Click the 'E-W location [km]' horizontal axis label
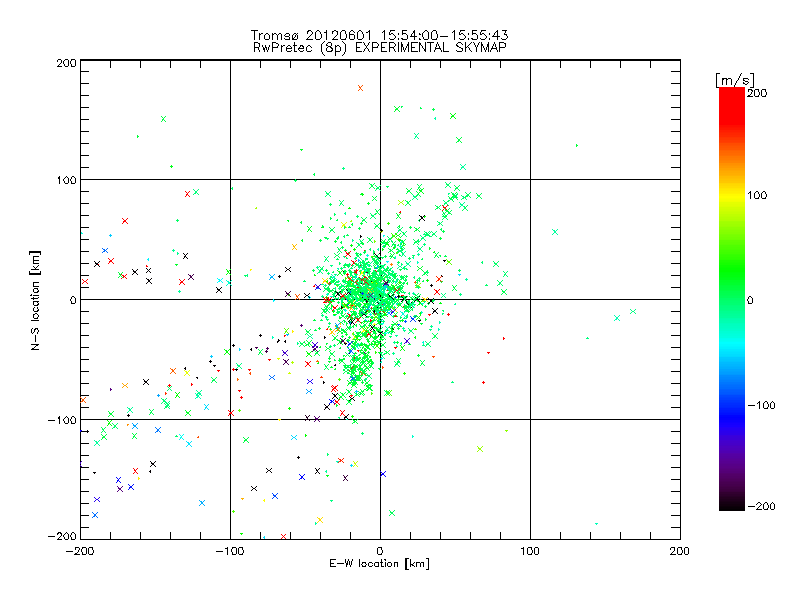Image resolution: width=800 pixels, height=600 pixels. click(379, 564)
